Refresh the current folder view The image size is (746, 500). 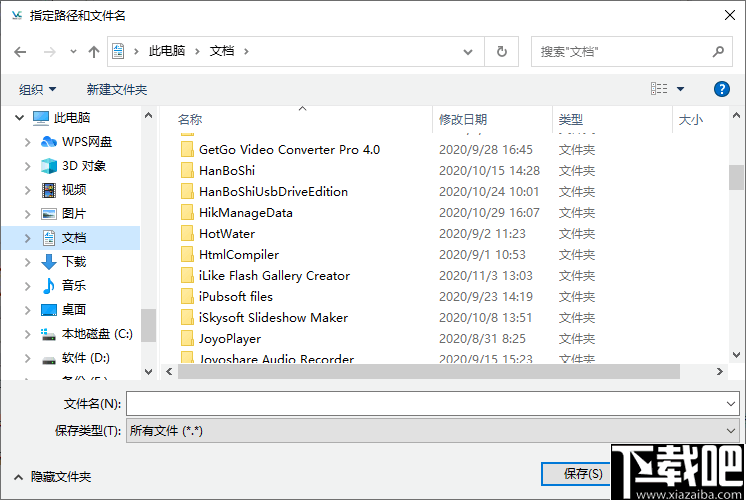(x=501, y=51)
